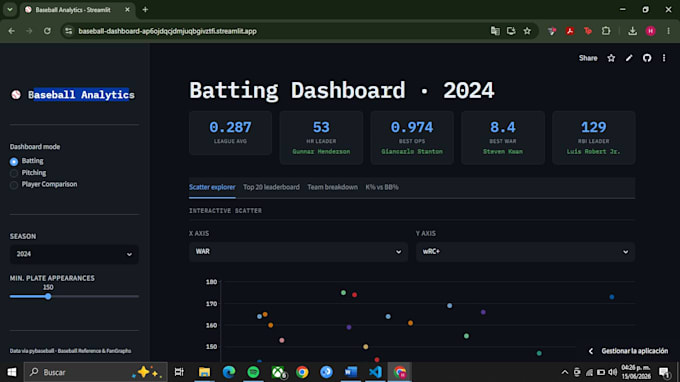Open the Streamlit app kebab menu

pos(664,58)
